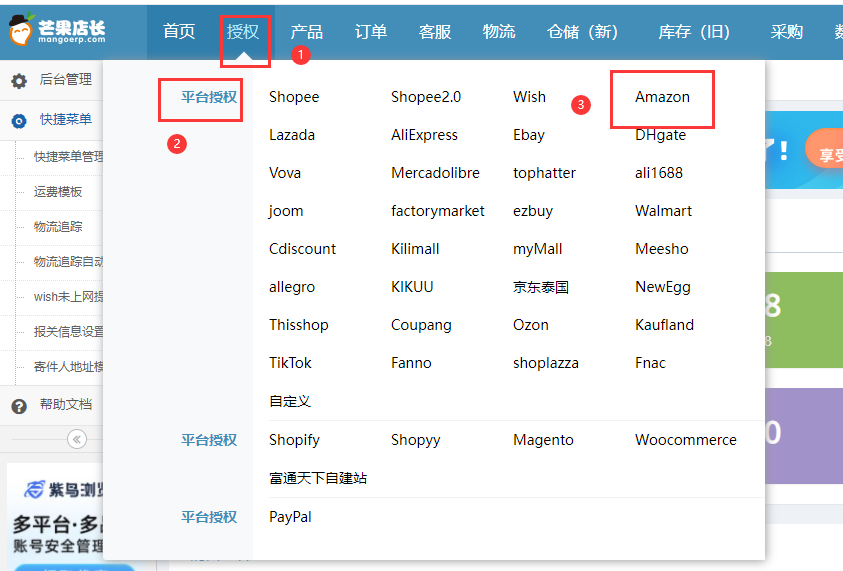Open the 物流 menu
The width and height of the screenshot is (843, 571).
(x=499, y=32)
